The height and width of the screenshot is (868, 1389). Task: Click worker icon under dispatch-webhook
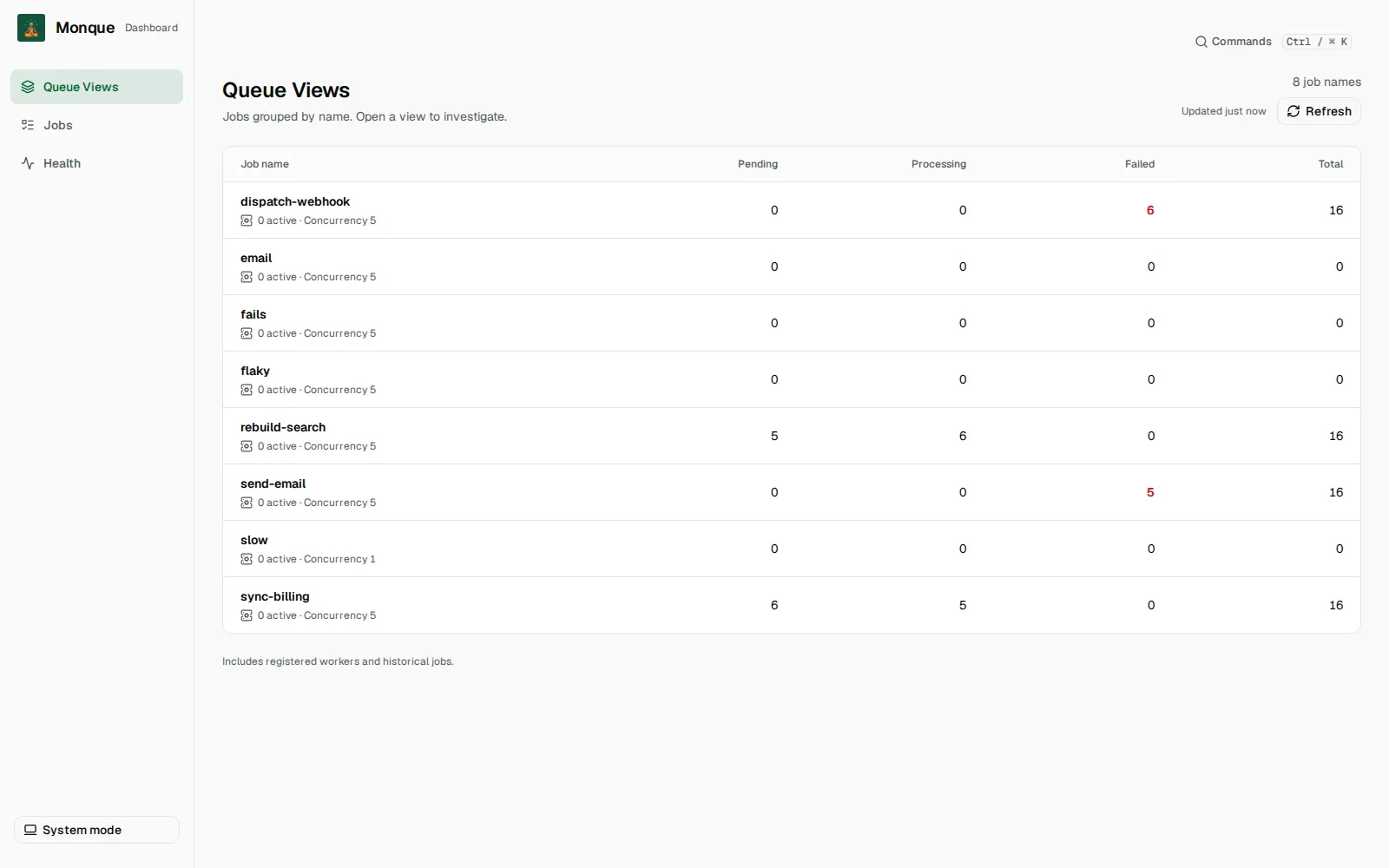pyautogui.click(x=247, y=220)
